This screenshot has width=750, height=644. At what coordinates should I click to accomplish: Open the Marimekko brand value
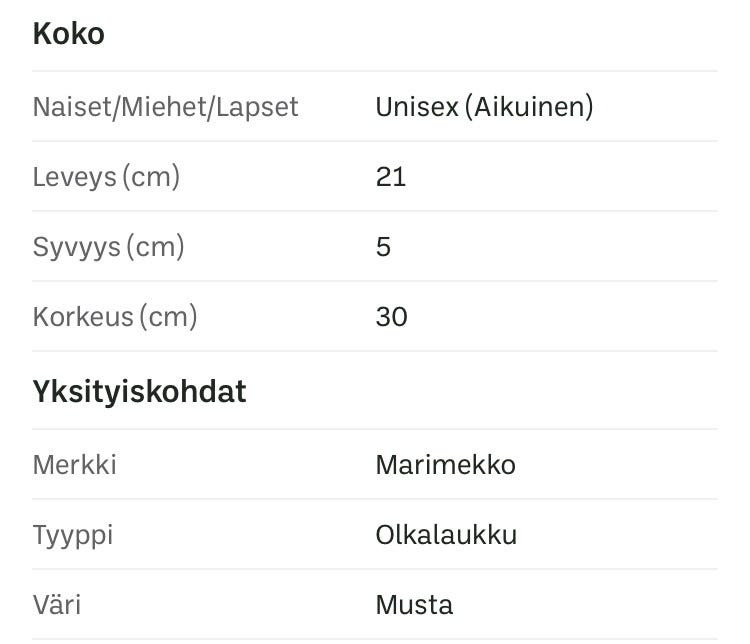445,465
